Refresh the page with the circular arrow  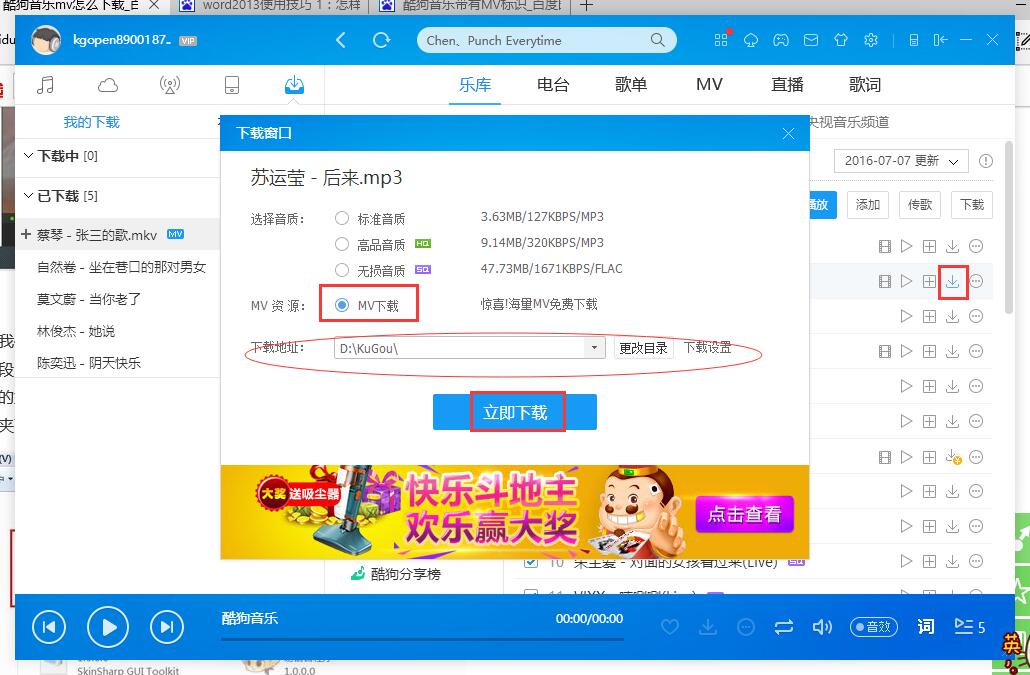tap(381, 40)
